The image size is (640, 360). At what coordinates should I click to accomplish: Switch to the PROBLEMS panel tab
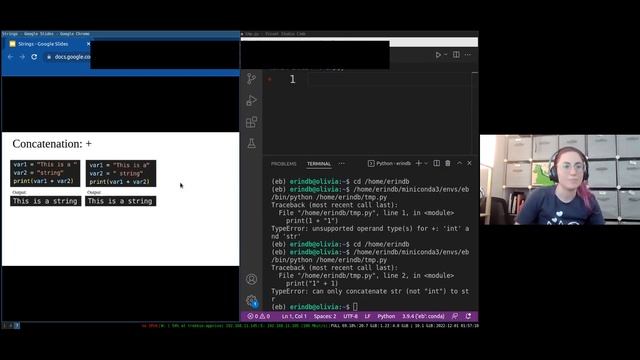tap(284, 164)
